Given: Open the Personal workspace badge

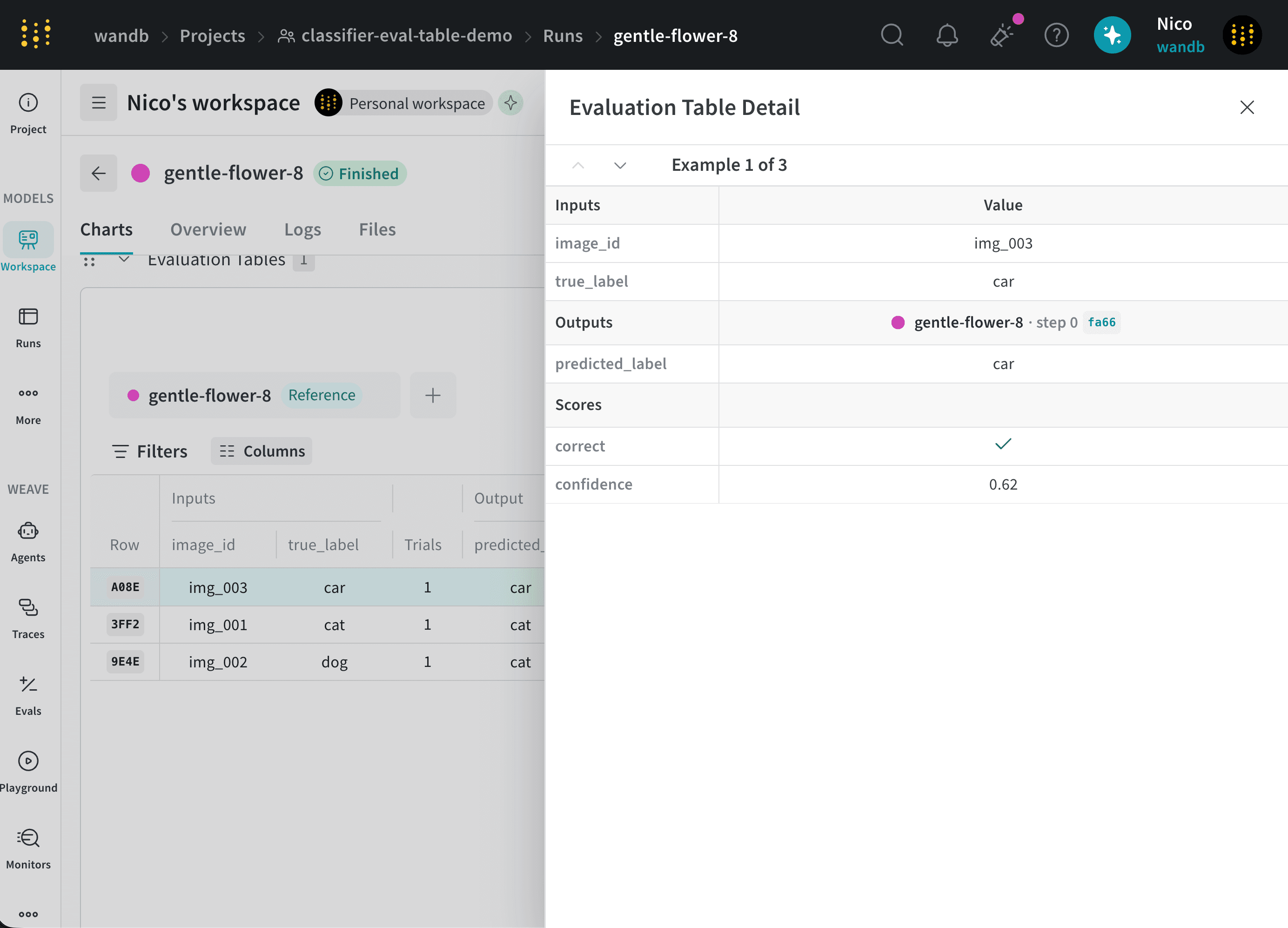Looking at the screenshot, I should (404, 103).
